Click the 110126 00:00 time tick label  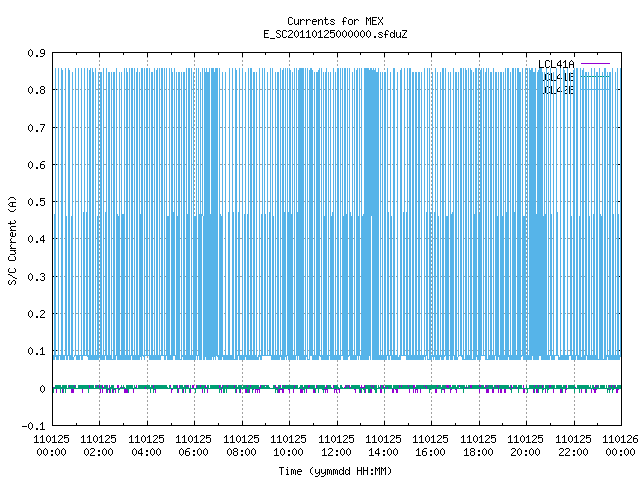pyautogui.click(x=620, y=446)
